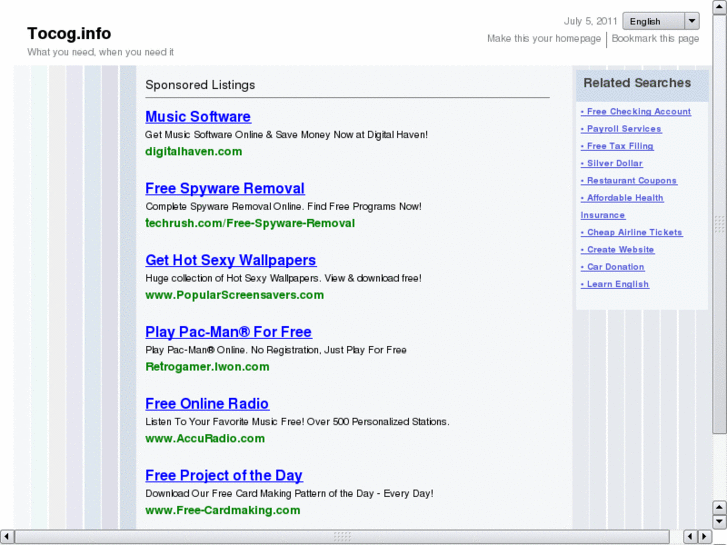Click the vertical scrollbar down arrow at bottom
The width and height of the screenshot is (727, 545).
tap(719, 522)
